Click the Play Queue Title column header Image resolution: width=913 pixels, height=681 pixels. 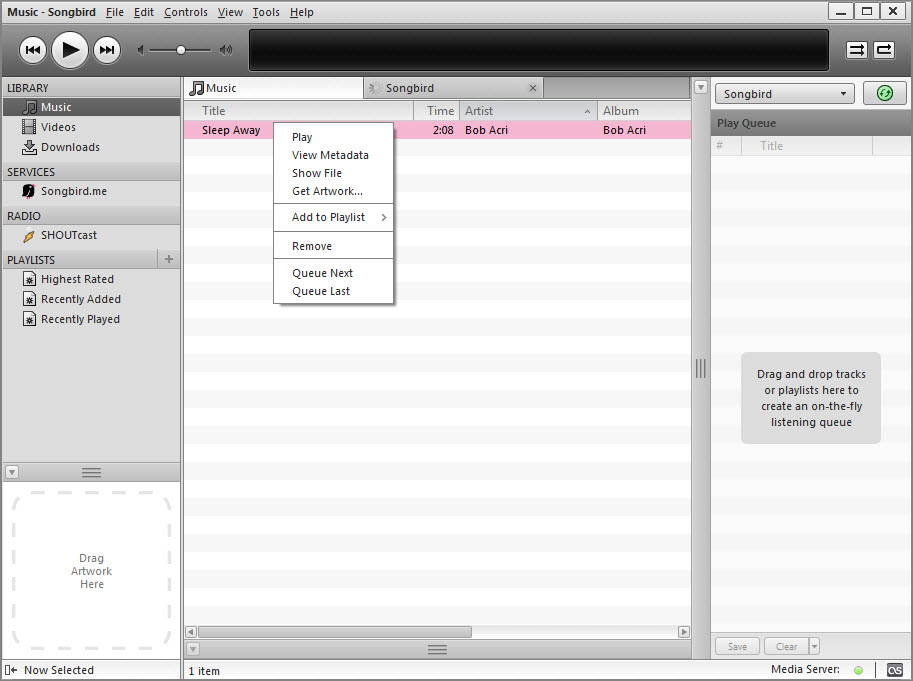[x=807, y=146]
